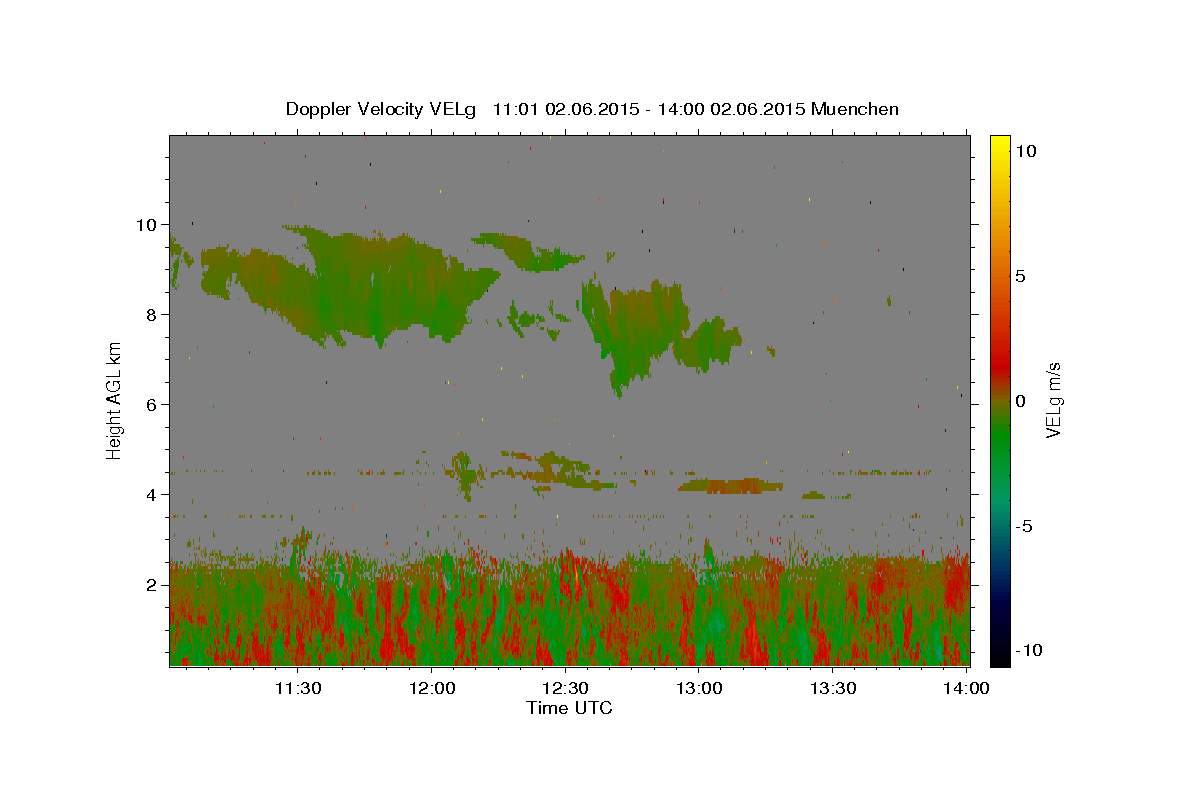The width and height of the screenshot is (1200, 800).
Task: Click the 'VELg m/s' colorbar label
Action: (x=1053, y=400)
